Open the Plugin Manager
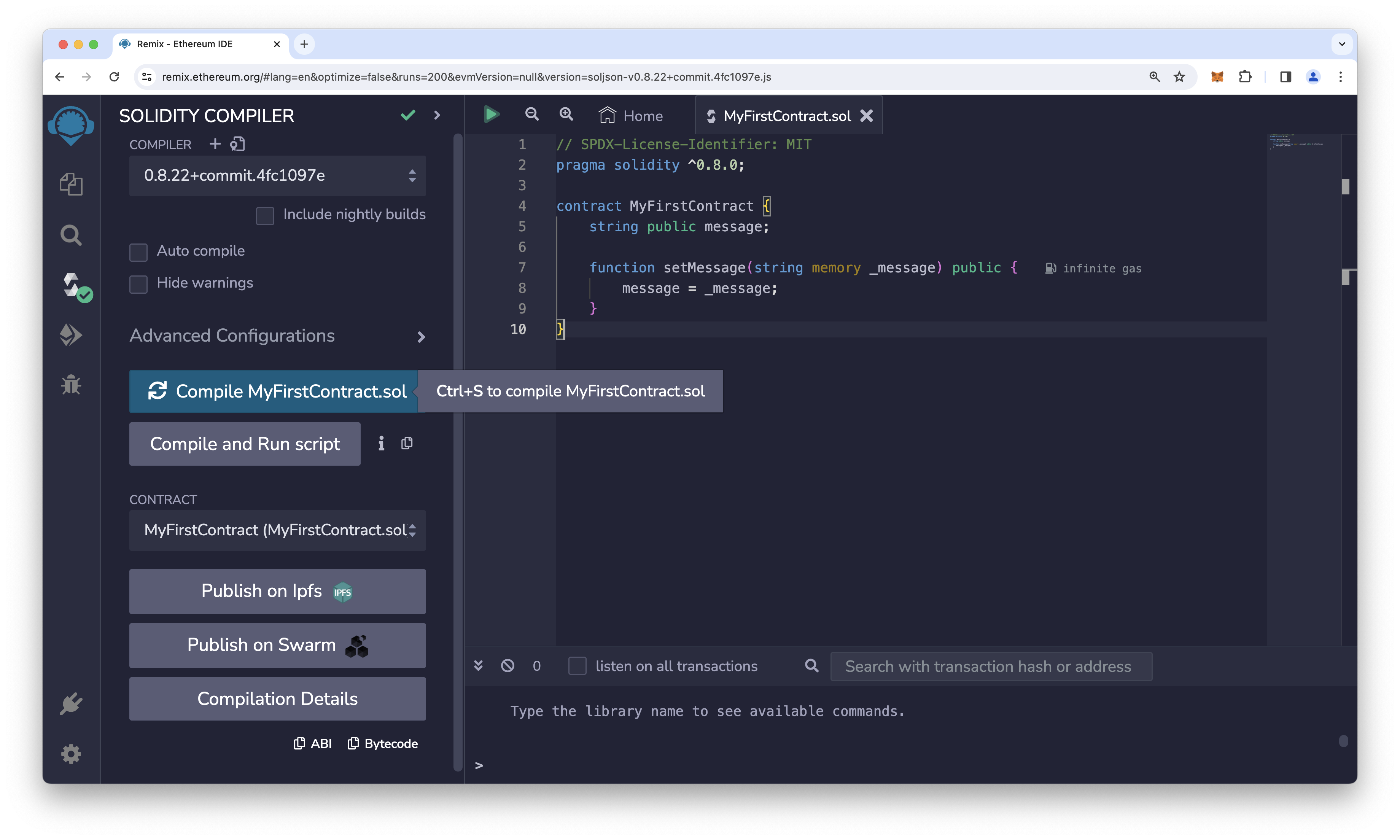The height and width of the screenshot is (840, 1400). (71, 703)
